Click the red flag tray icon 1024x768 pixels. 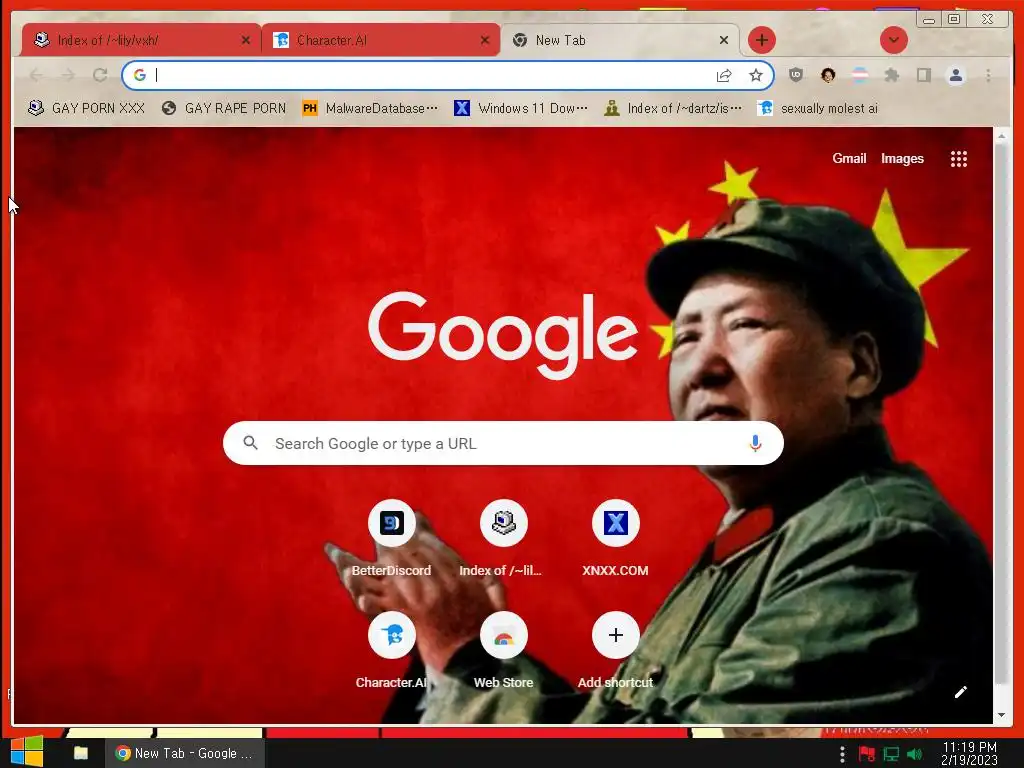867,754
